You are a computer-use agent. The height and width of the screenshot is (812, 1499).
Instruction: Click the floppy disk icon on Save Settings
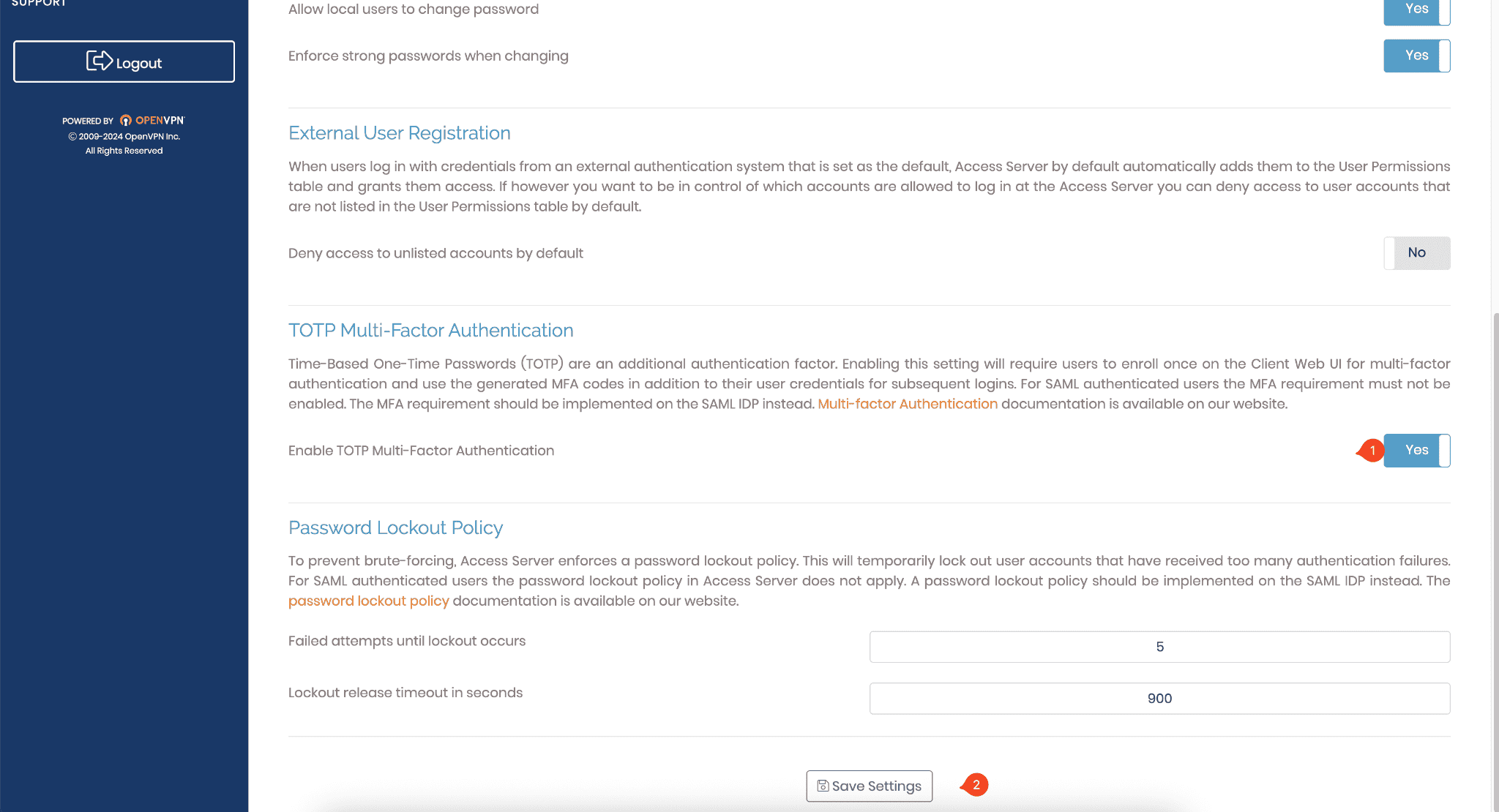coord(823,786)
